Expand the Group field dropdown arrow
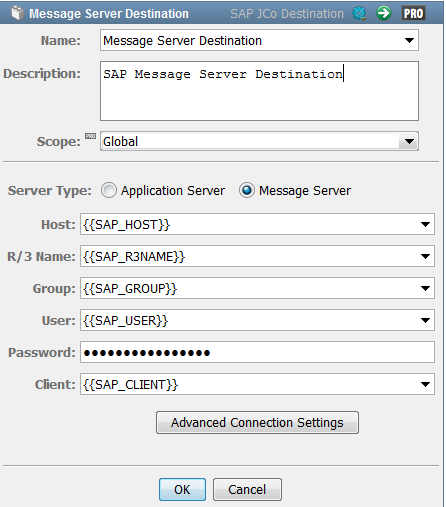The image size is (446, 507). [x=425, y=288]
